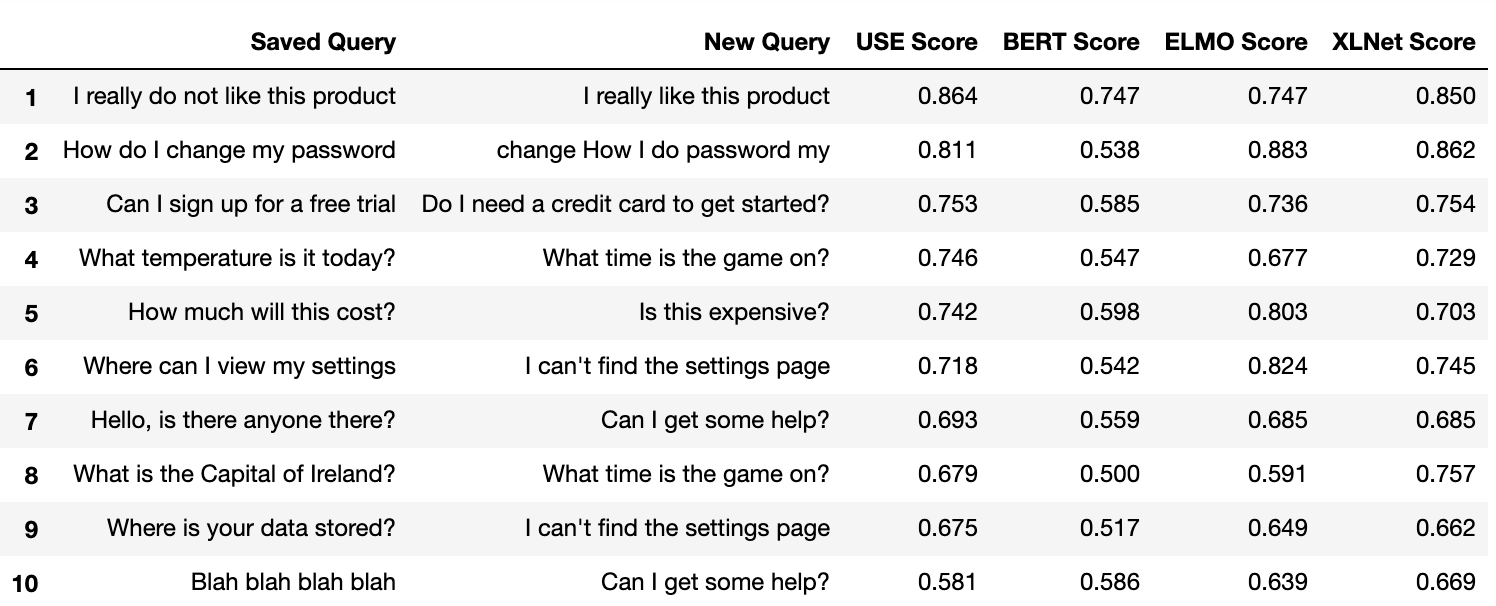Click 'Do I need a credit card' query cell

(625, 204)
